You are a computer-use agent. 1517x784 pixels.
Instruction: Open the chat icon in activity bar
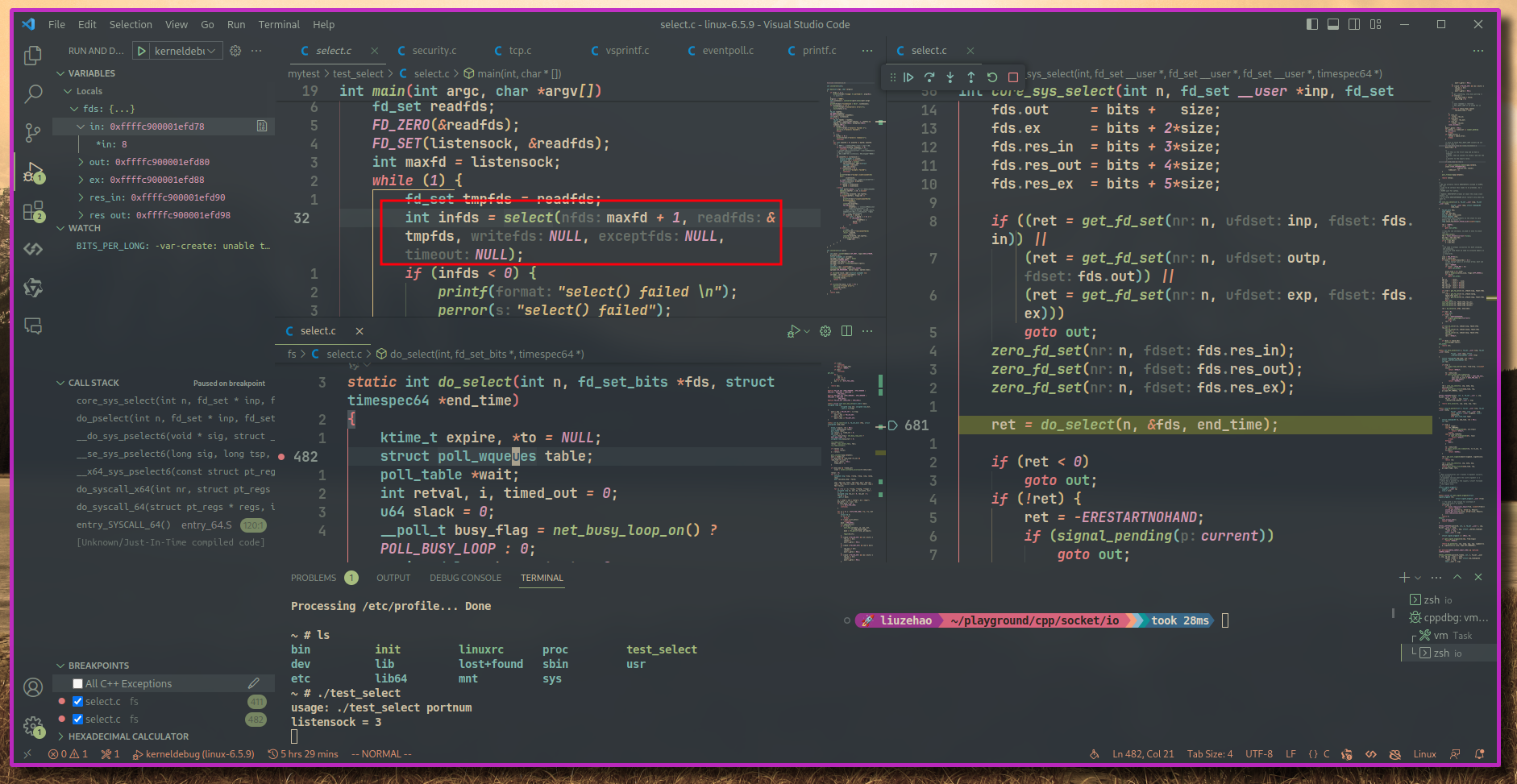coord(33,326)
